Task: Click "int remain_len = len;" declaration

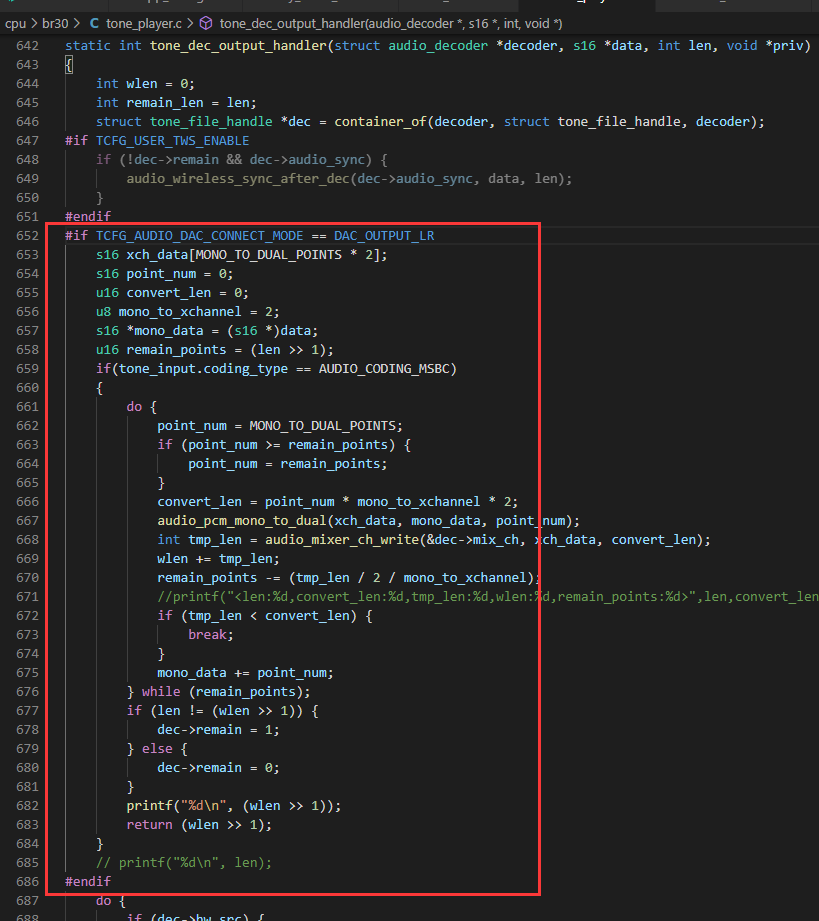Action: tap(176, 103)
